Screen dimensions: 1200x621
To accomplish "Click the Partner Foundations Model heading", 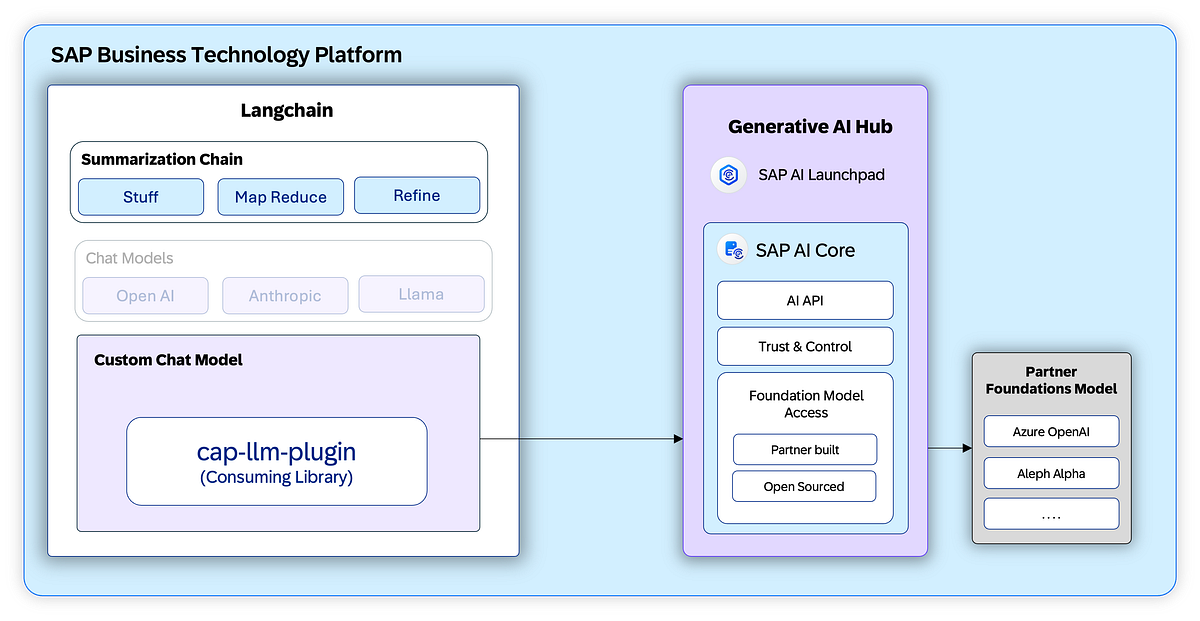I will coord(1051,380).
